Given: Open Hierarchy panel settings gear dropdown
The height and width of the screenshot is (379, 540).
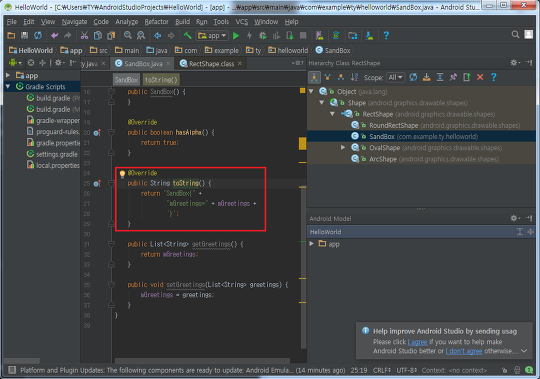Looking at the screenshot, I should [515, 63].
